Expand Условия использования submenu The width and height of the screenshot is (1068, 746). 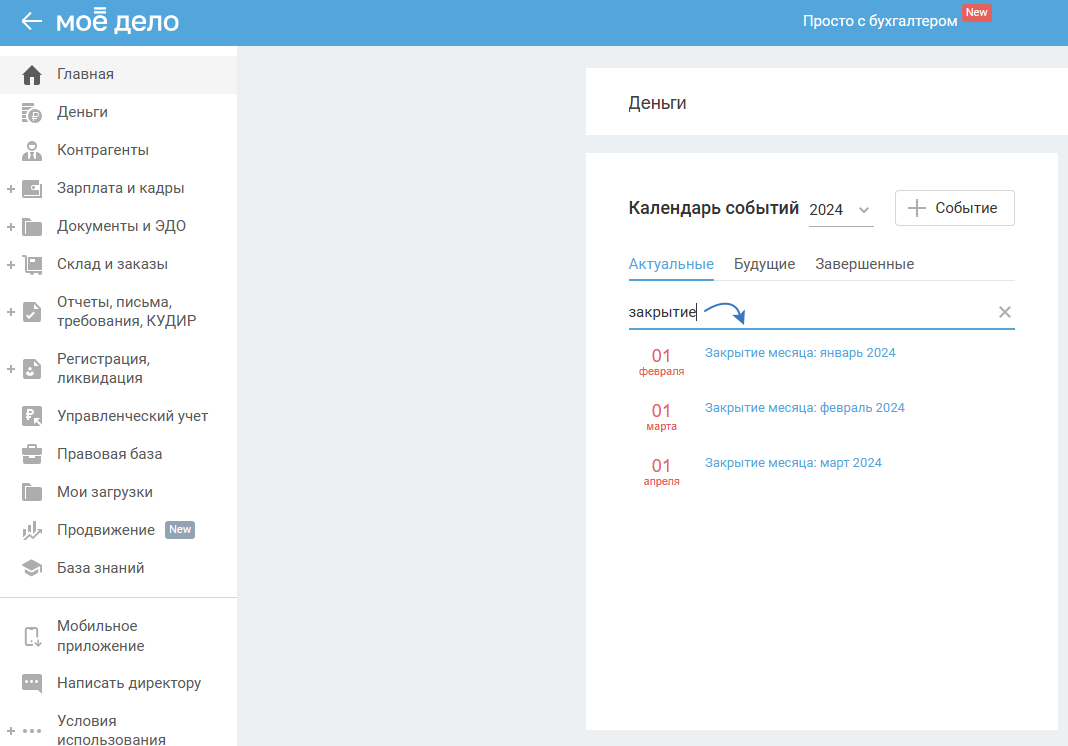[11, 731]
